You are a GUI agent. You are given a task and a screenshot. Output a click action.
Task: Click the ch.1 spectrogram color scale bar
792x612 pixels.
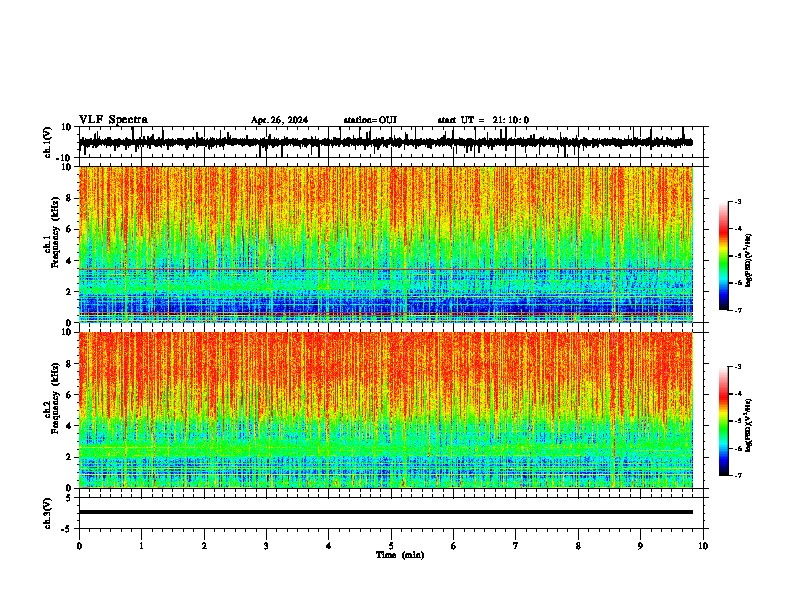(x=723, y=256)
